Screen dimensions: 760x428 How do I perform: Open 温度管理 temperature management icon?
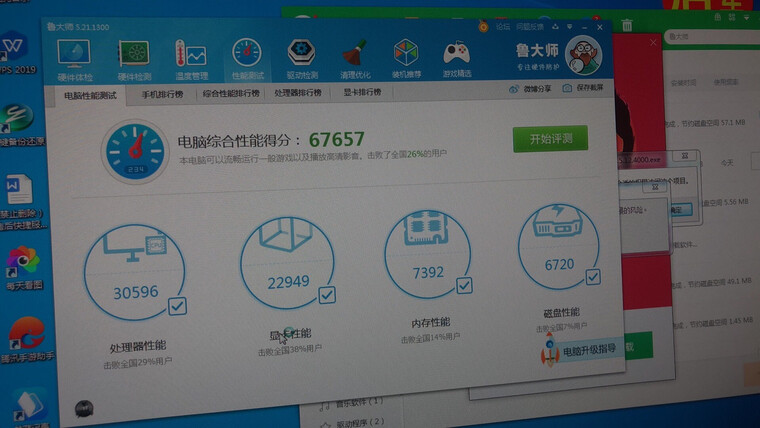191,60
